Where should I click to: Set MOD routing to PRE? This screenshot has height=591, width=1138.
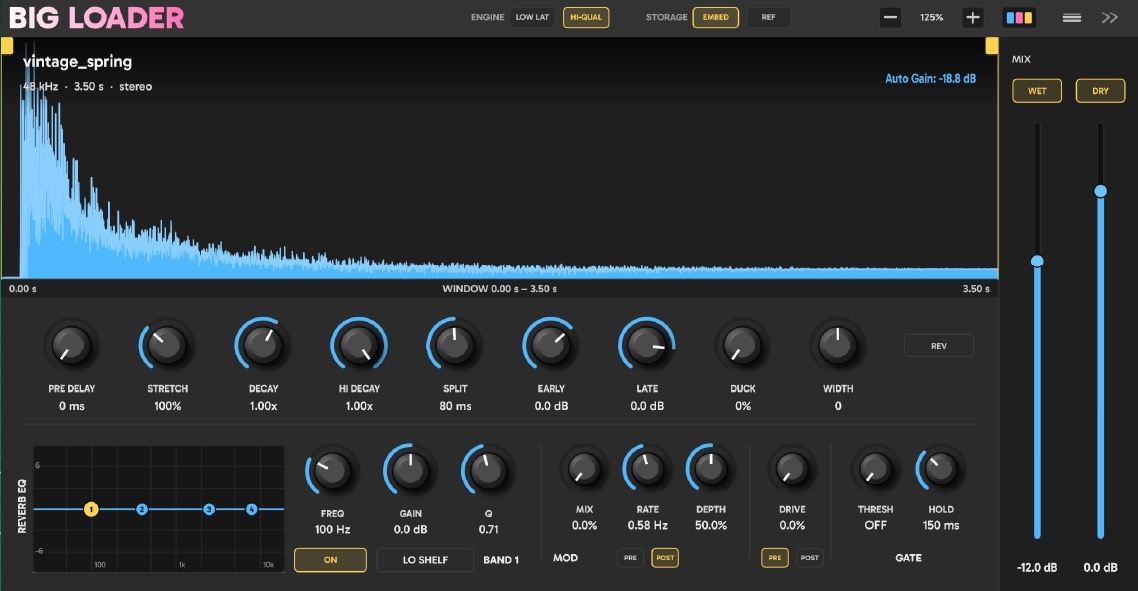(630, 558)
